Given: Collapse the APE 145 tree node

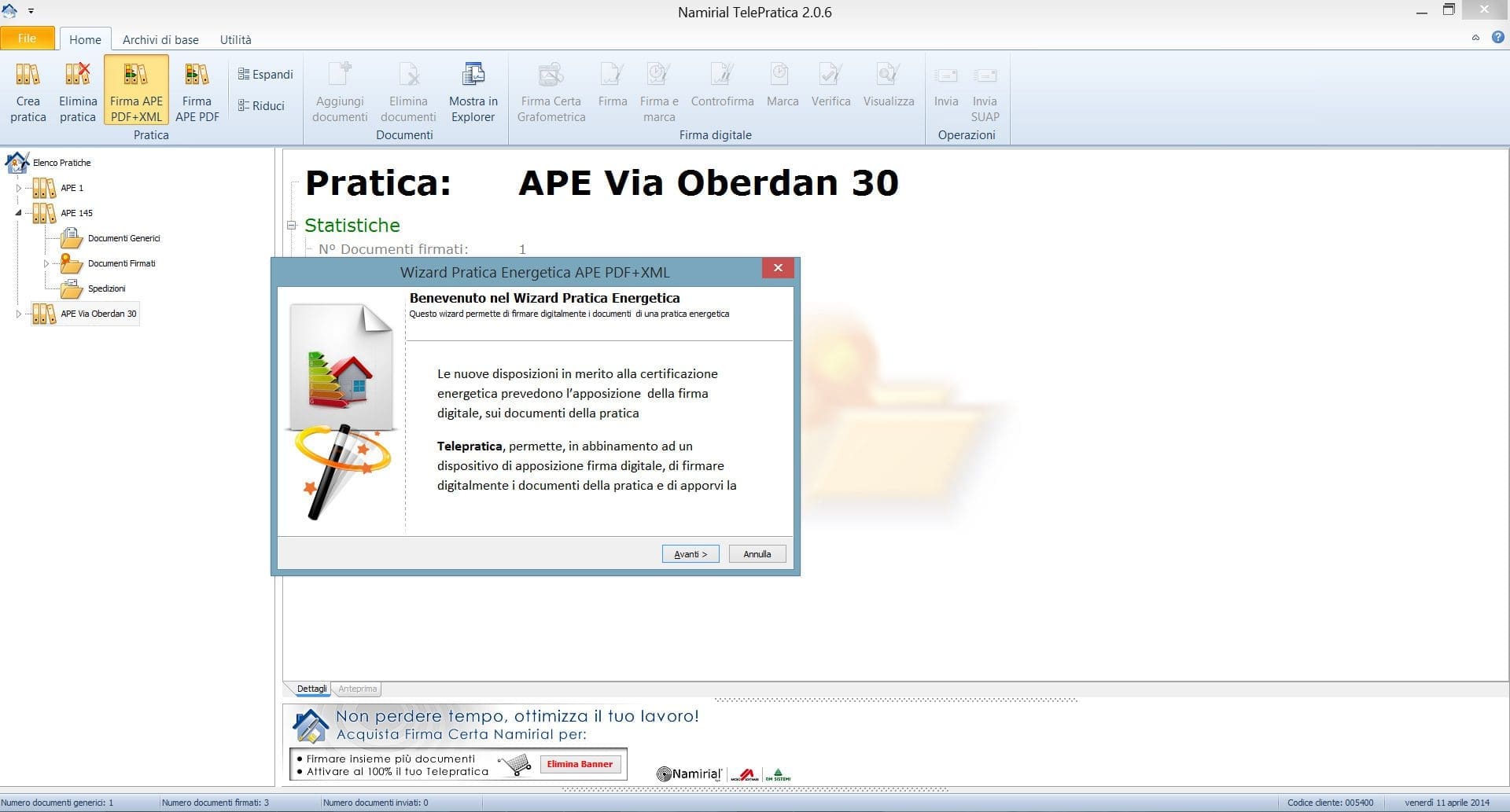Looking at the screenshot, I should [x=19, y=213].
